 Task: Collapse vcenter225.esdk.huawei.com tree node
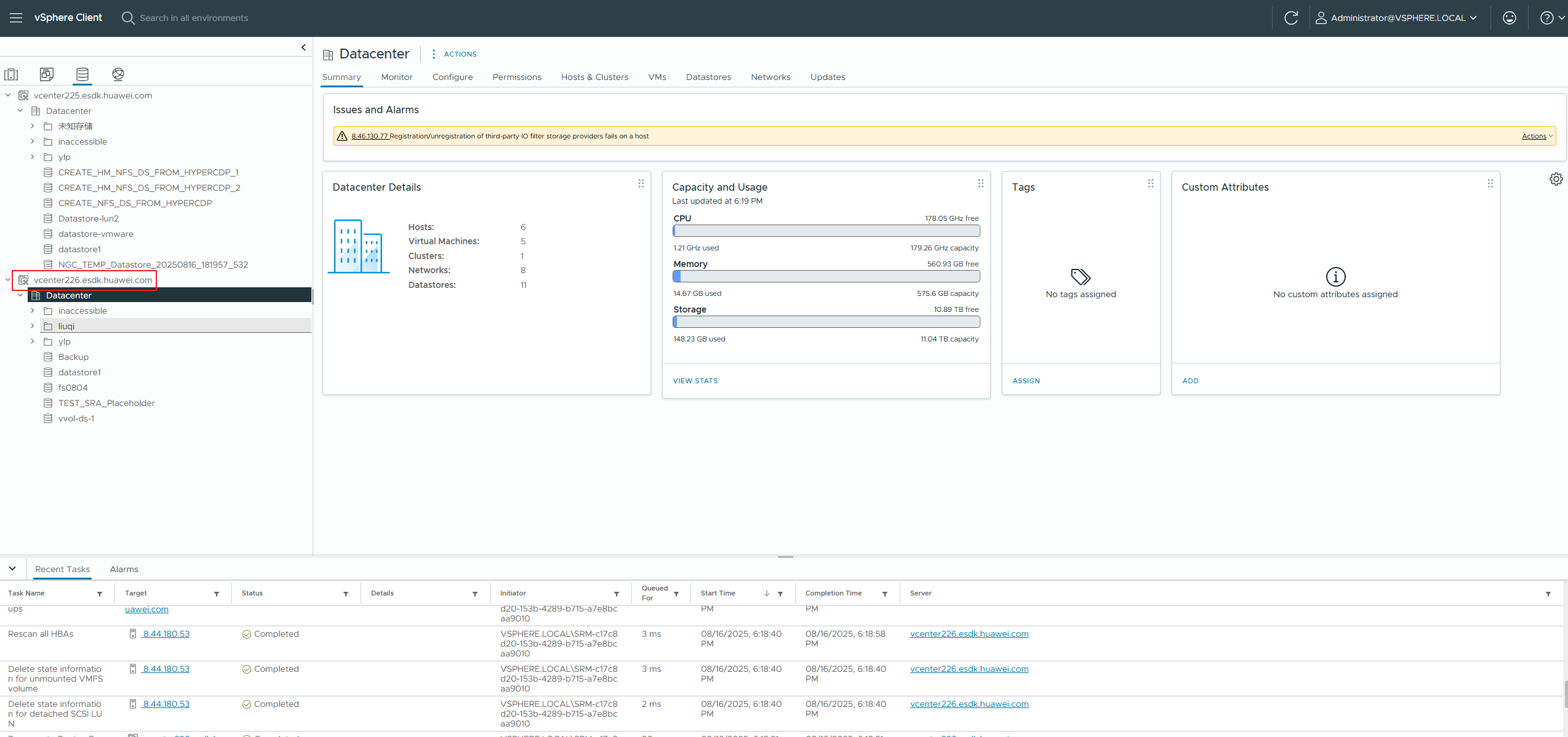[8, 95]
